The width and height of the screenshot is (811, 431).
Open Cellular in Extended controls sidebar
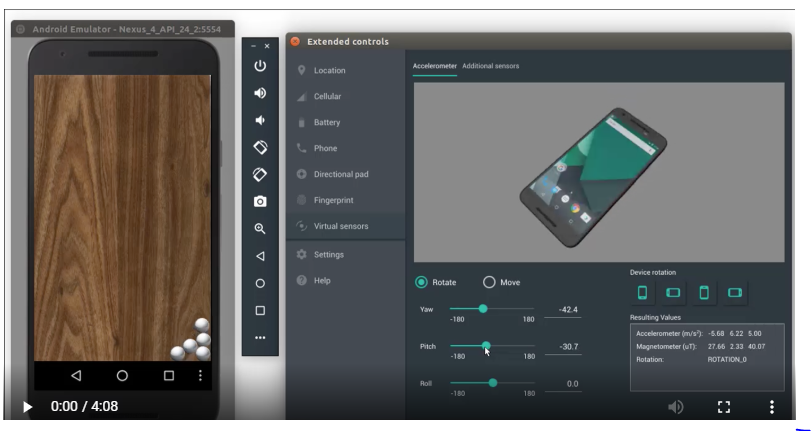346,96
